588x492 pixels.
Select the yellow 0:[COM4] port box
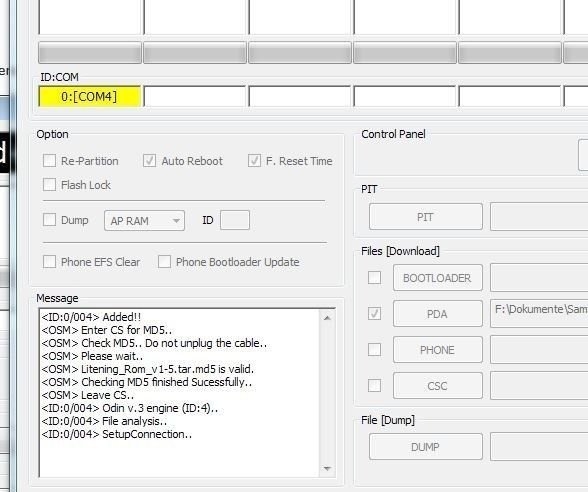coord(90,97)
